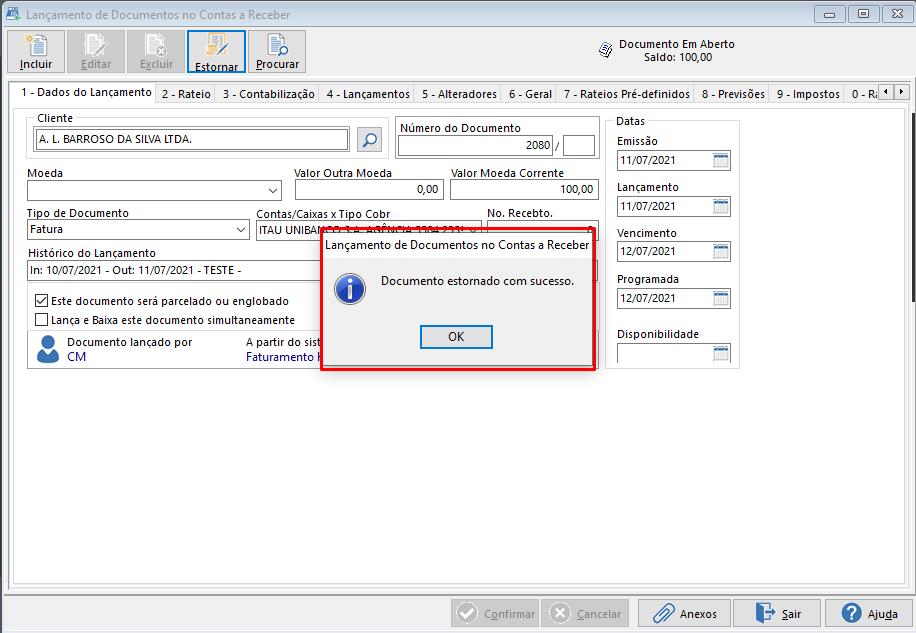Switch to the '2 - Rateio' tab
916x633 pixels.
(186, 94)
